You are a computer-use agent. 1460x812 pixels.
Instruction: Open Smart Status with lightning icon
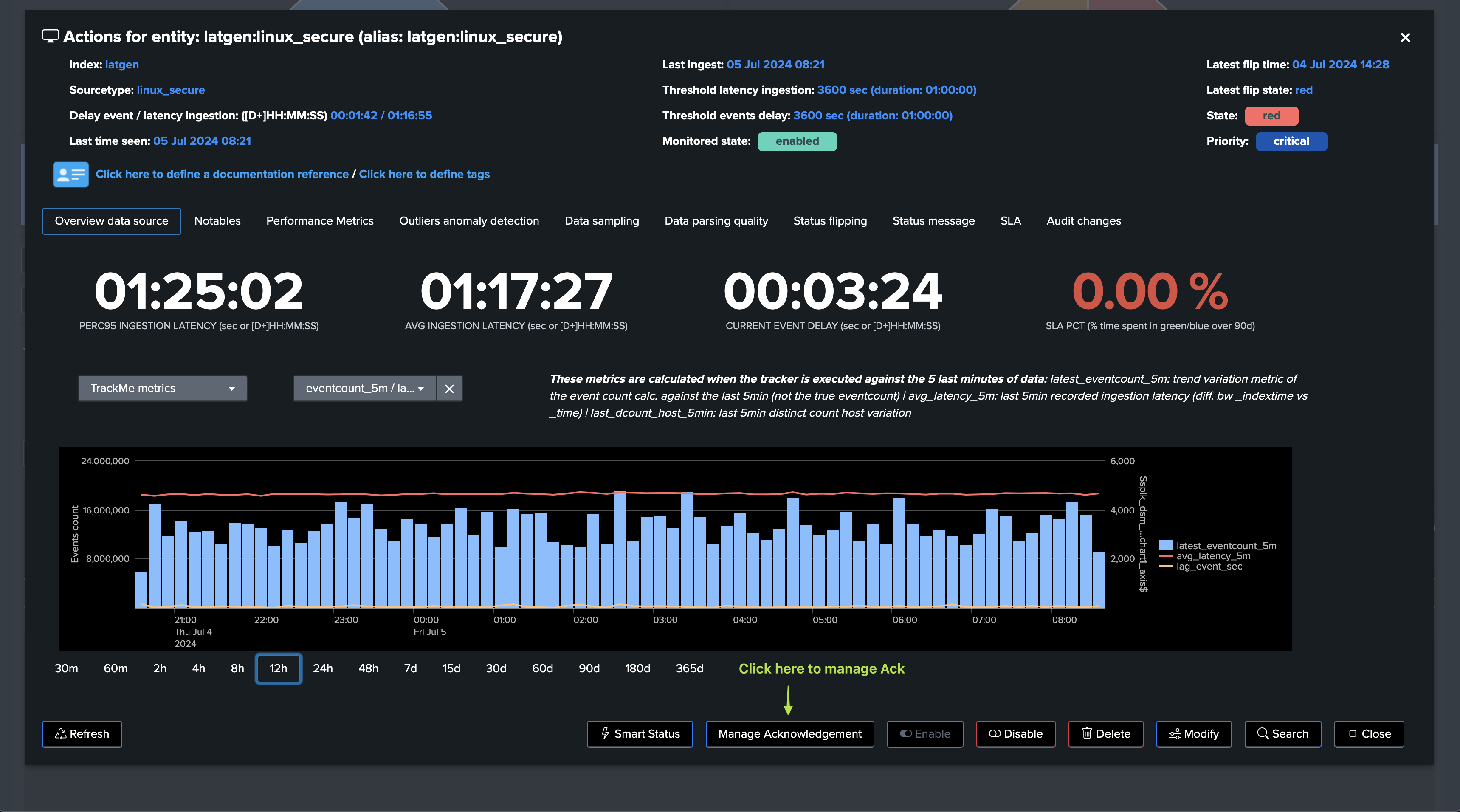pos(639,734)
